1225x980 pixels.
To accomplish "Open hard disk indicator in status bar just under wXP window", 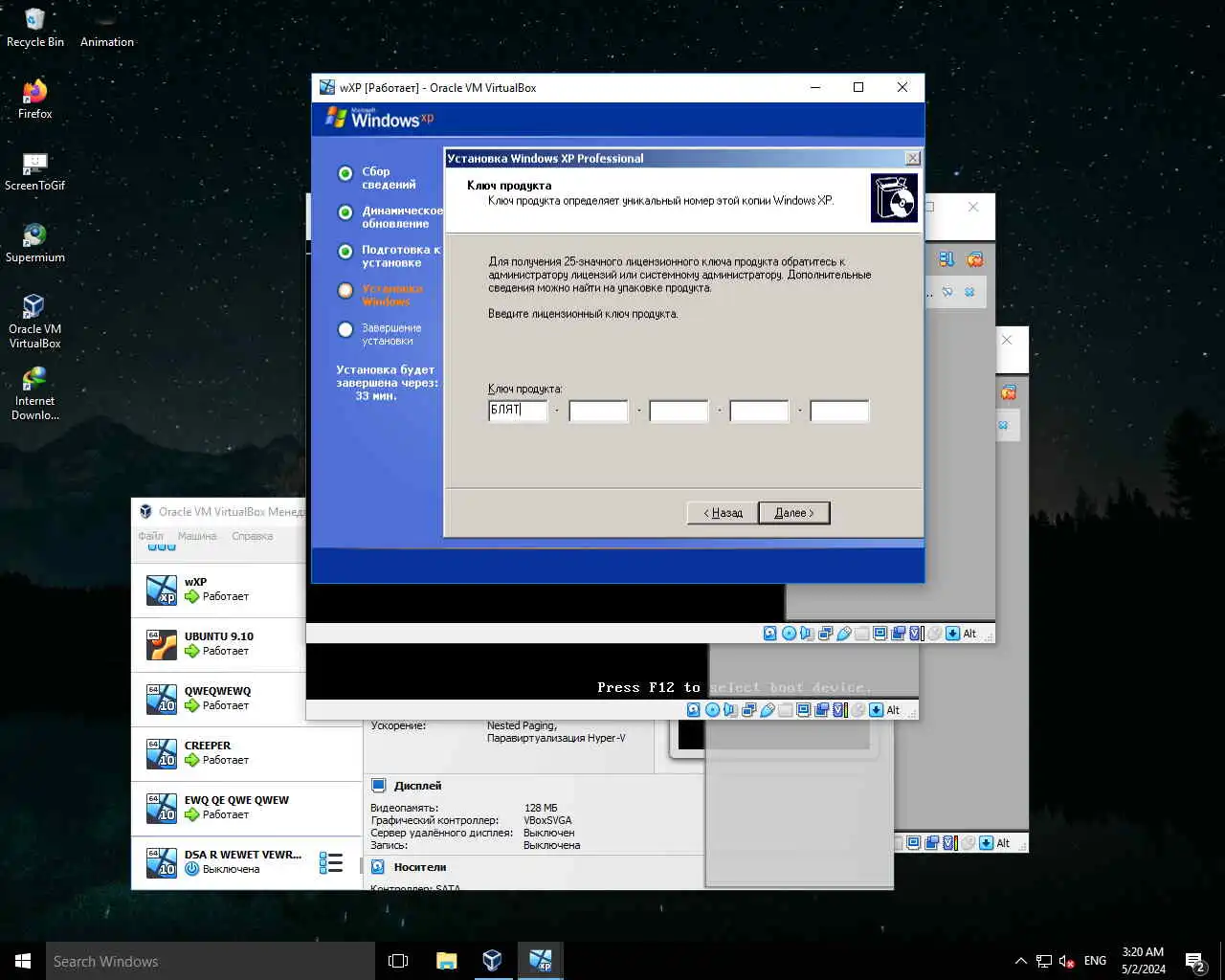I will click(x=770, y=634).
